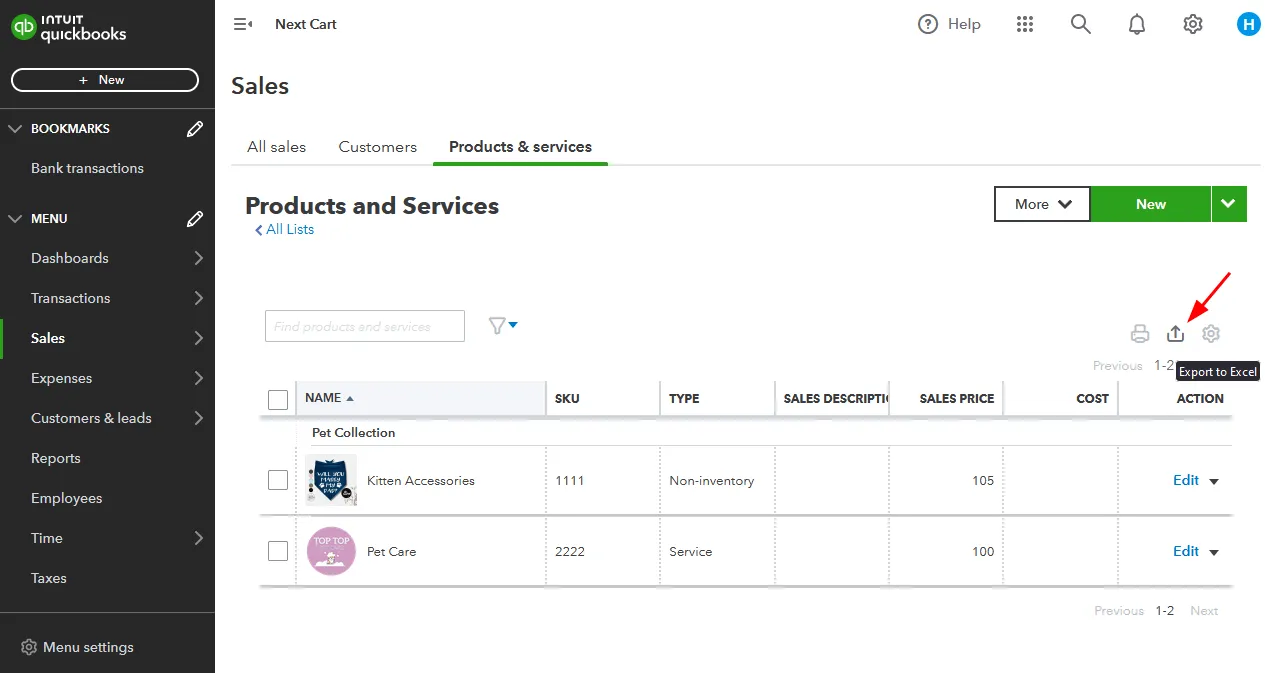Screen dimensions: 1273x673
Task: Click the Kitten Accessories product thumbnail
Action: coord(331,480)
